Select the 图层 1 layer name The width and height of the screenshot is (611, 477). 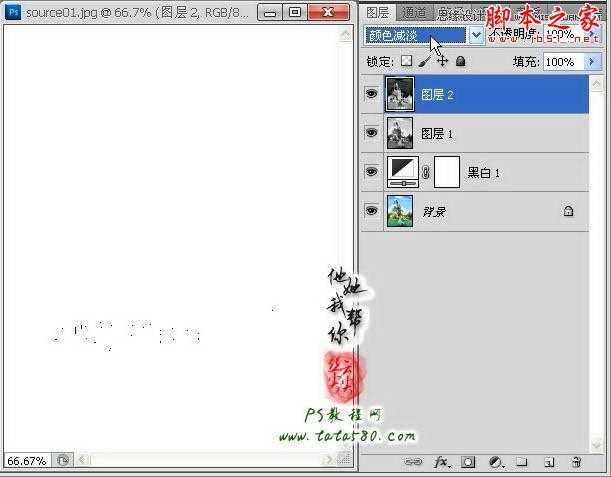click(x=437, y=134)
